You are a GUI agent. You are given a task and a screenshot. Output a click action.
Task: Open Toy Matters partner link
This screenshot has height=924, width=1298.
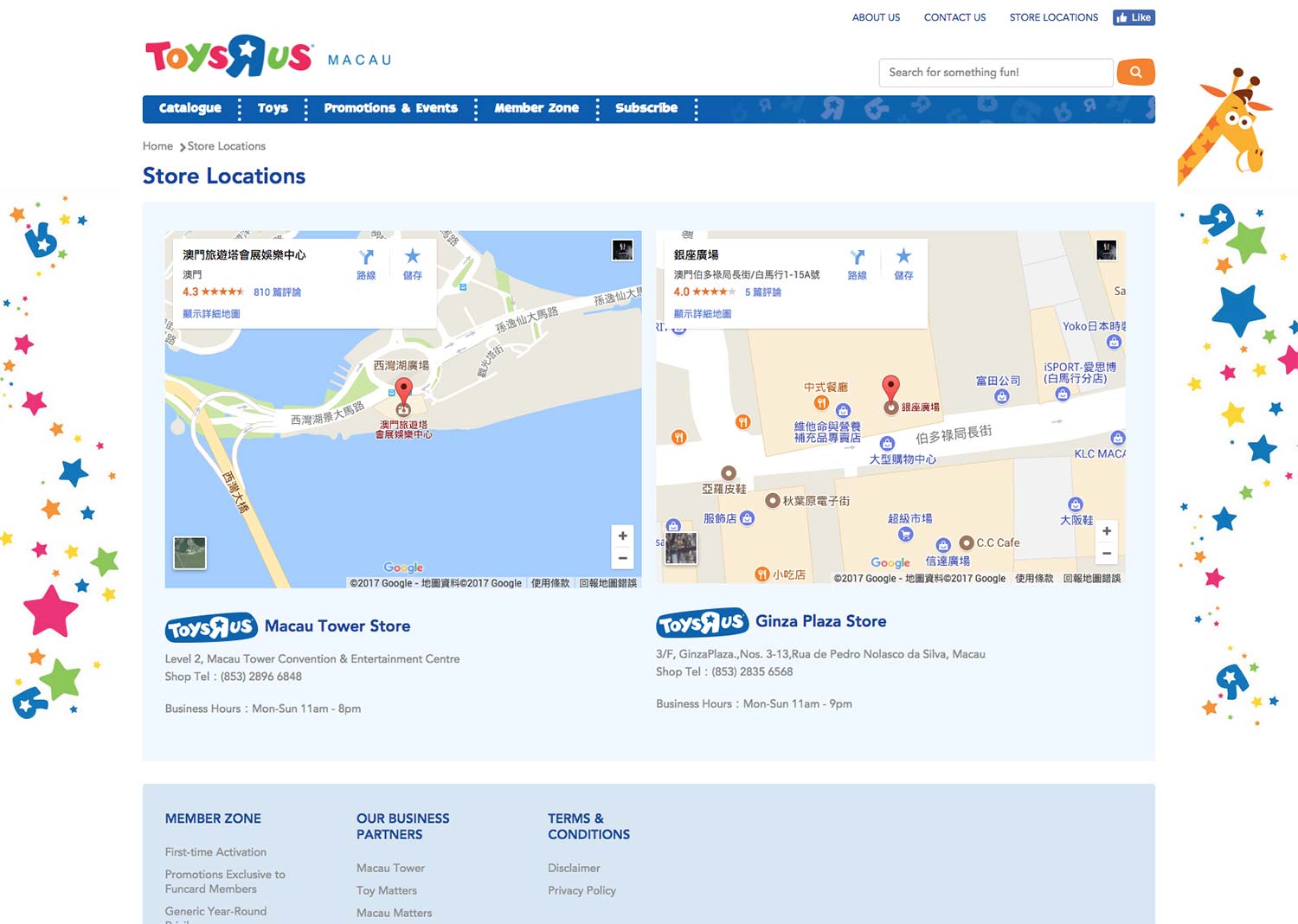click(x=387, y=890)
